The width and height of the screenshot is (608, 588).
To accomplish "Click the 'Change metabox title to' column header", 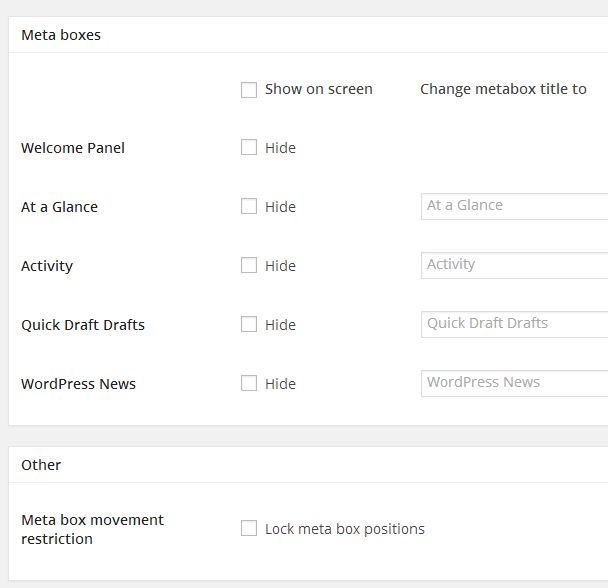I will [x=503, y=90].
